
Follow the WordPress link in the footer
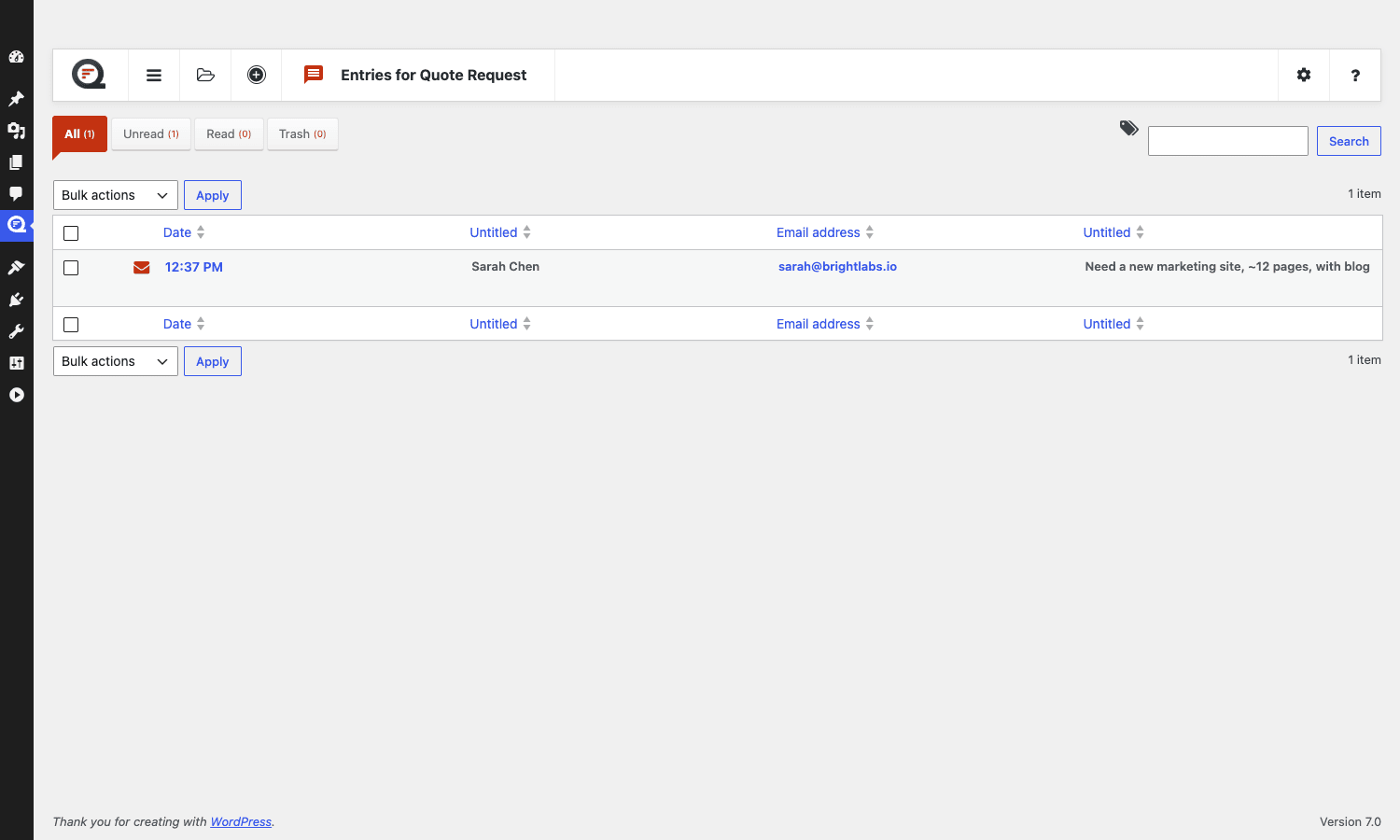[241, 821]
